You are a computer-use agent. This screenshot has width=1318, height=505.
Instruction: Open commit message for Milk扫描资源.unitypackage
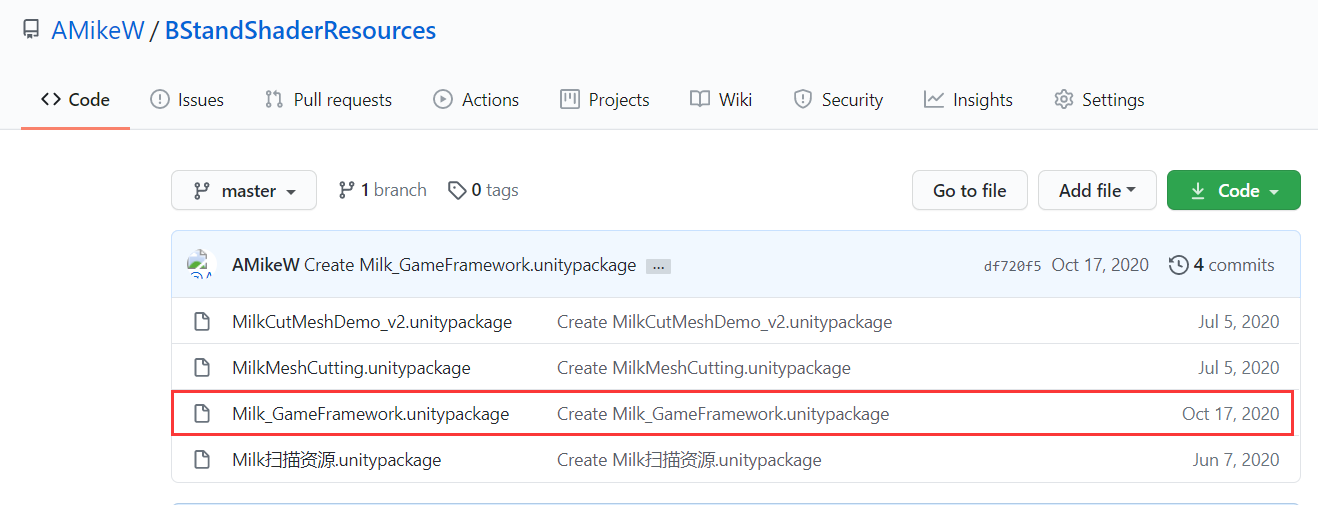[x=689, y=460]
